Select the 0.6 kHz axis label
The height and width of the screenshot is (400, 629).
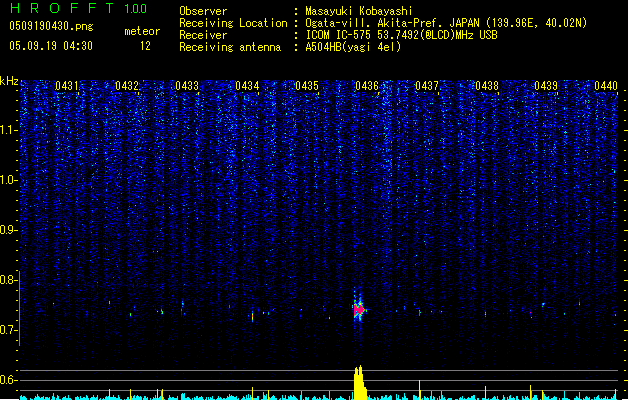(x=10, y=380)
